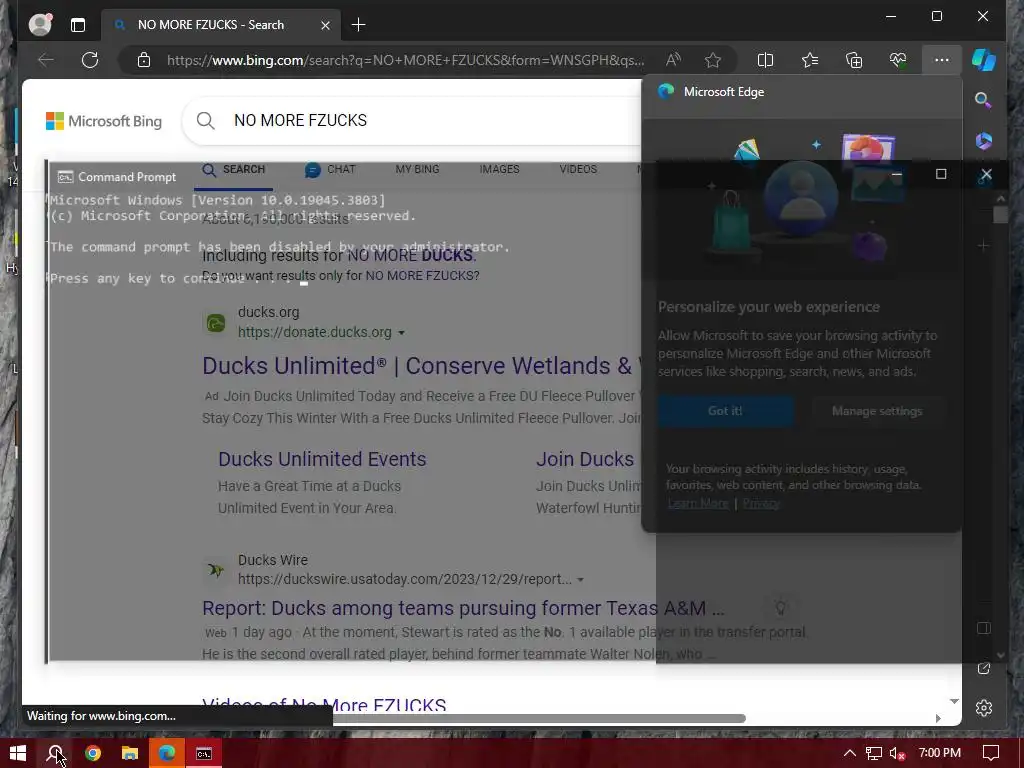Launch Copilot from Edge toolbar
Image resolution: width=1024 pixels, height=768 pixels.
click(x=984, y=60)
